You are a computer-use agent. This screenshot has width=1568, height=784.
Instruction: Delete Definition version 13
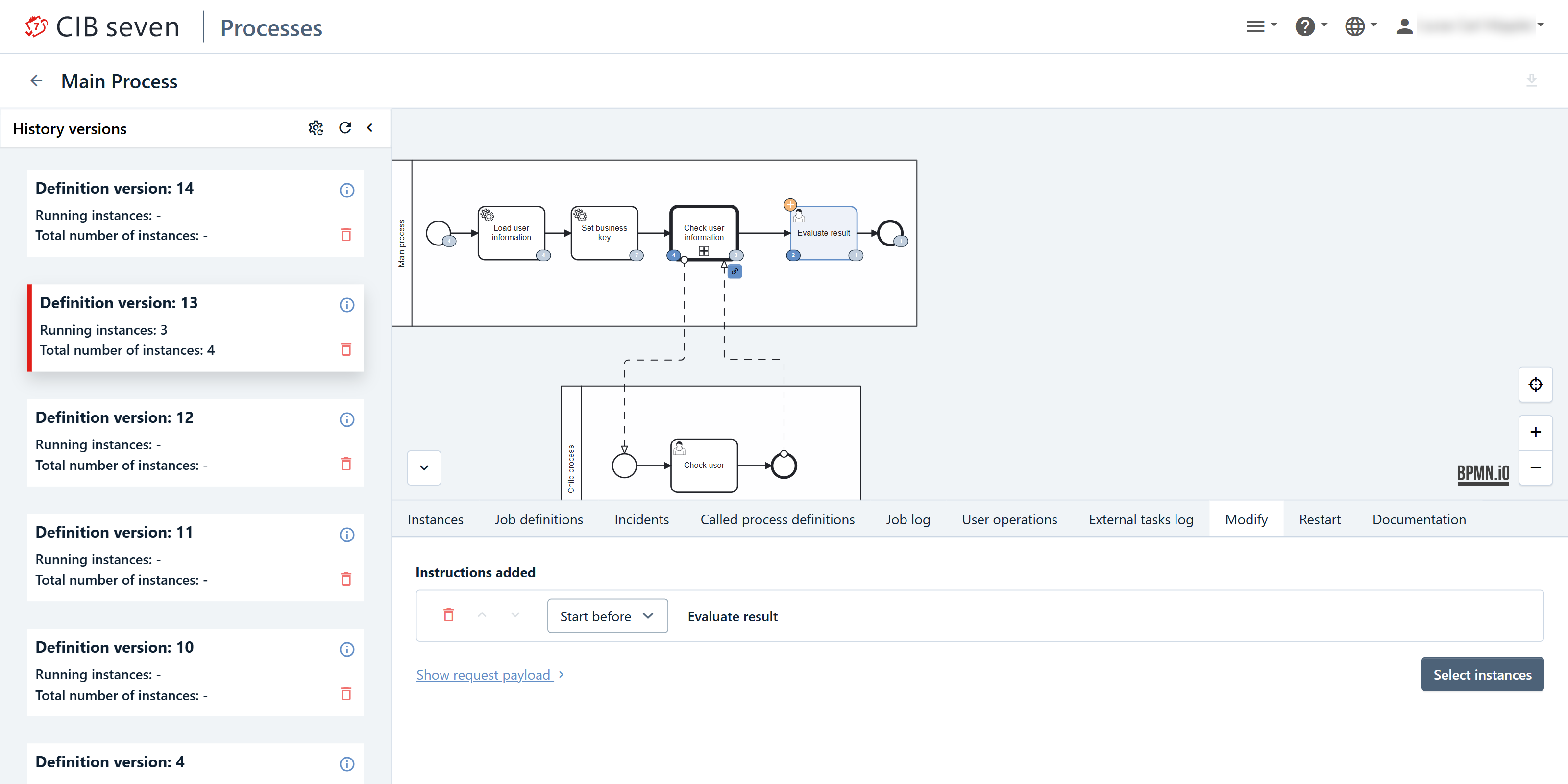click(x=346, y=349)
